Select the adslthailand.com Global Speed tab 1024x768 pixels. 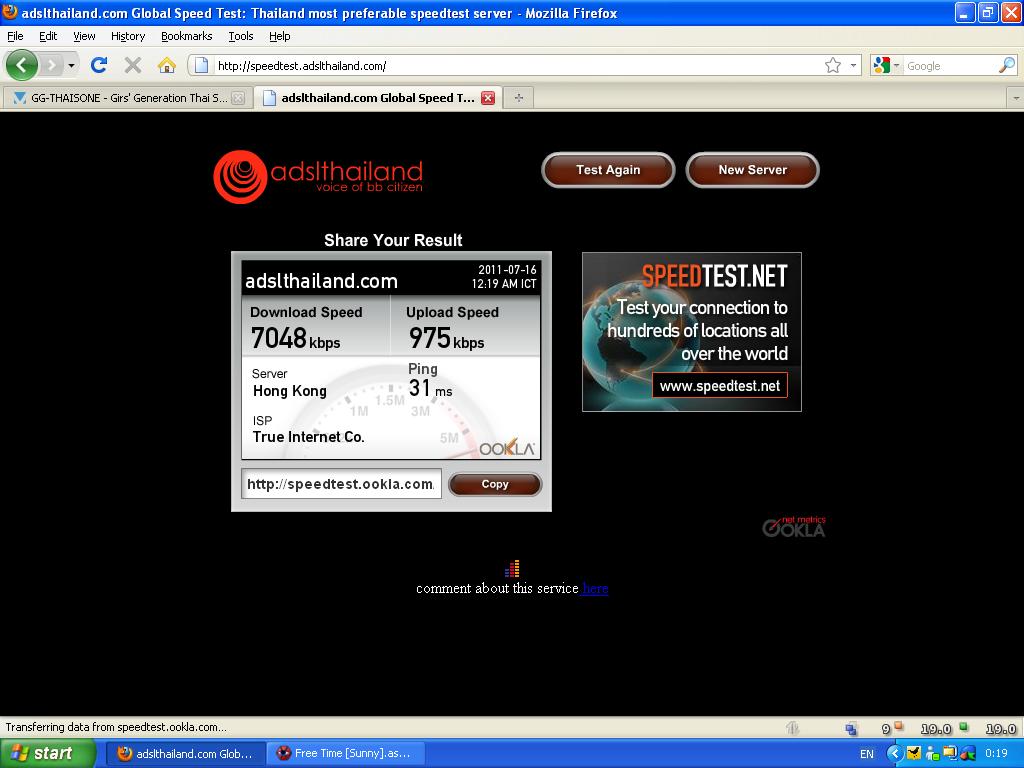tap(378, 98)
